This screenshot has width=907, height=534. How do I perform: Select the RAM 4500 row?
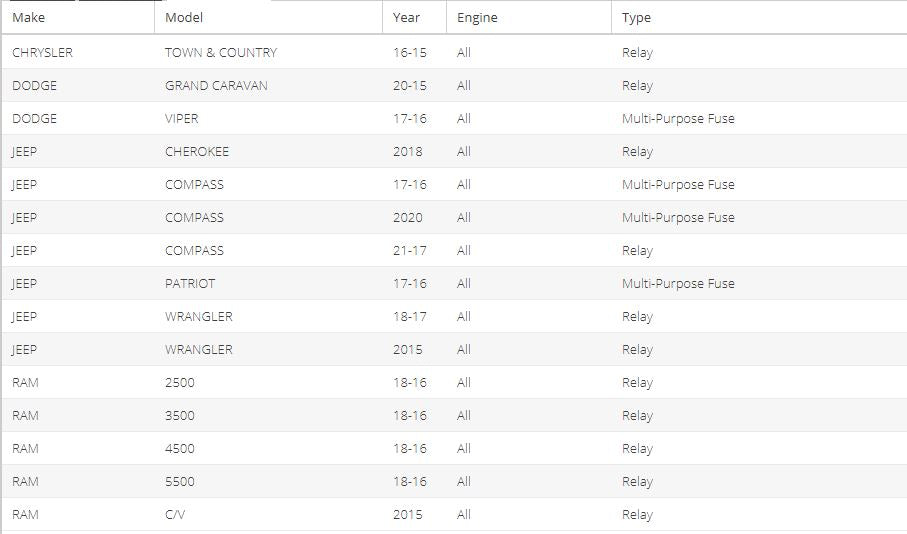point(454,448)
